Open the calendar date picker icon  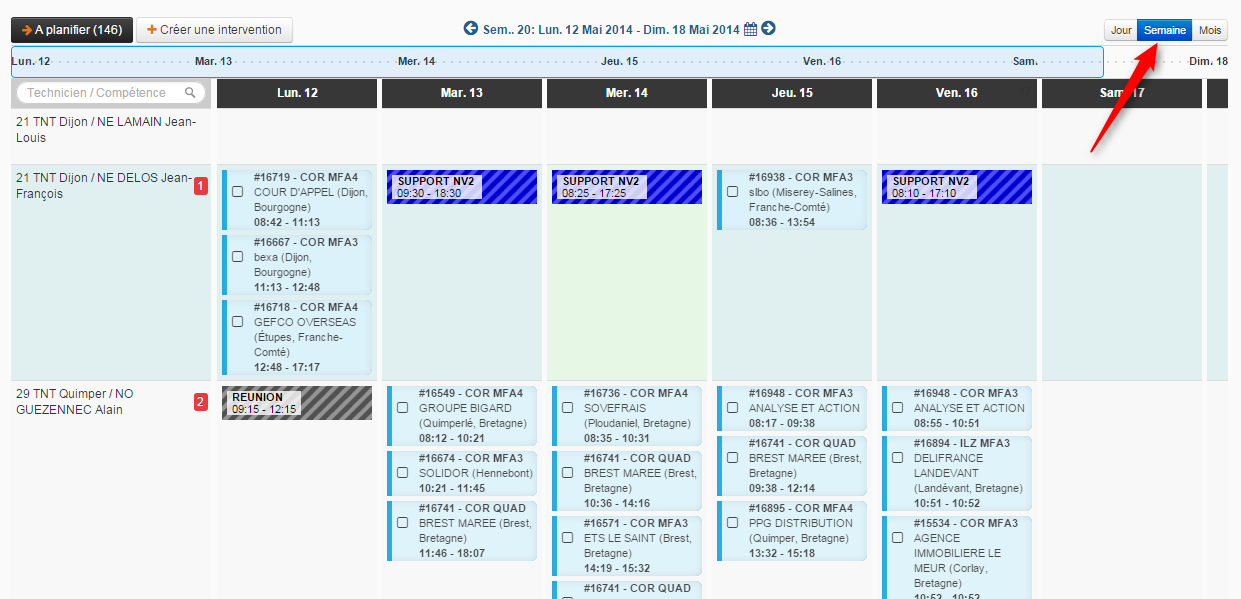tap(750, 30)
